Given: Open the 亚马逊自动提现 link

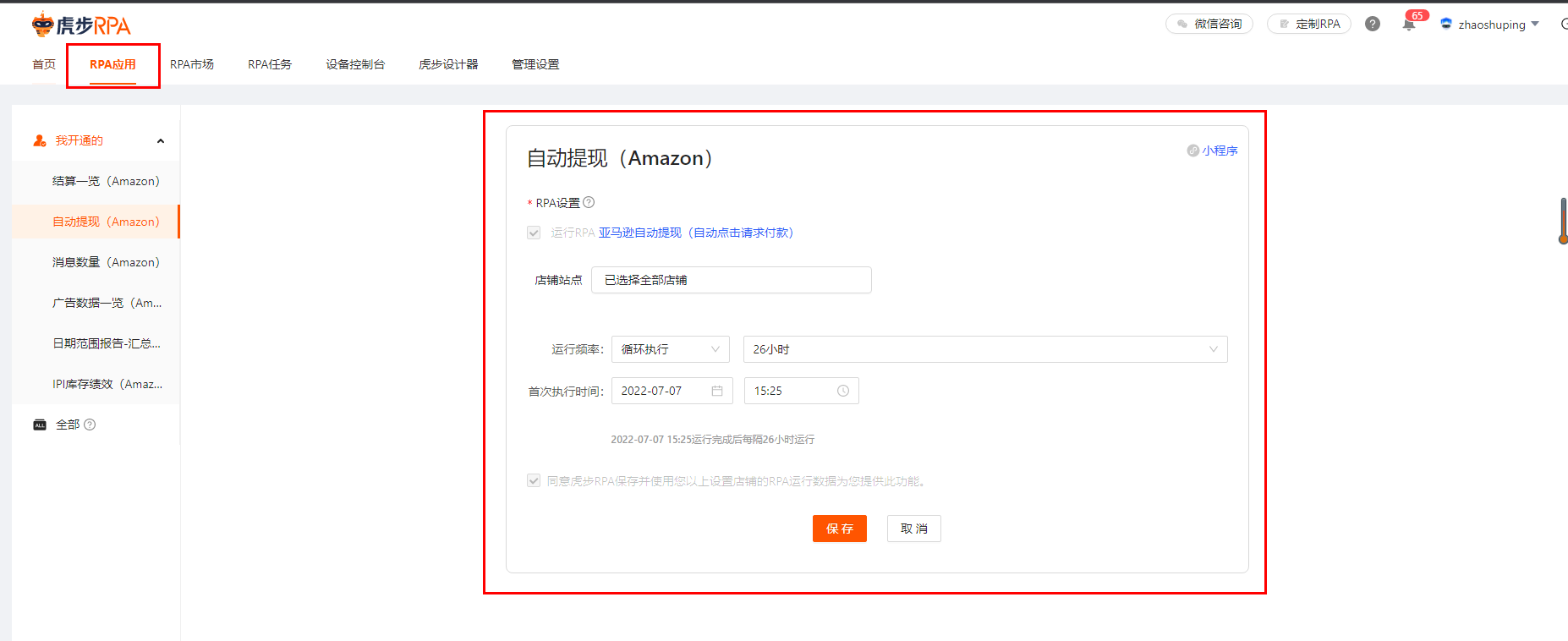Looking at the screenshot, I should point(696,233).
